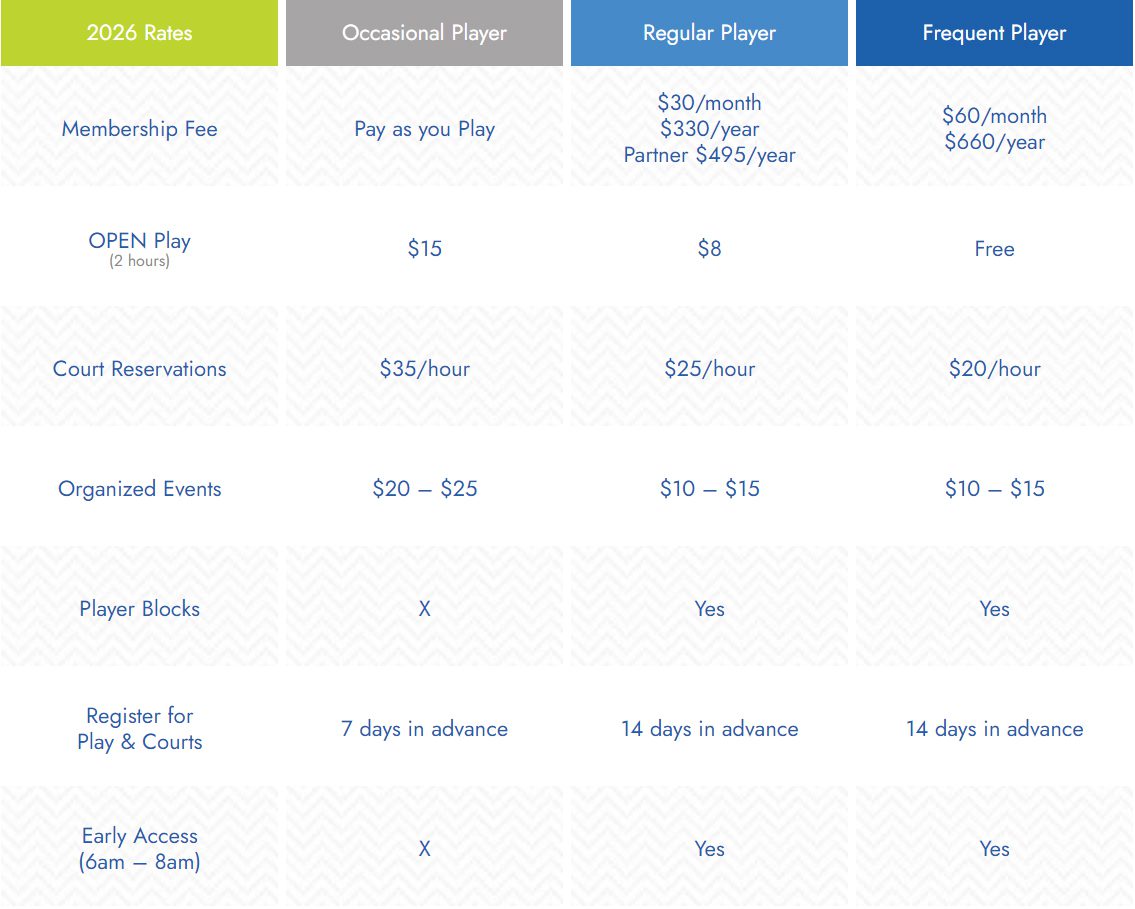Click the Partner $495/year price

coord(709,155)
